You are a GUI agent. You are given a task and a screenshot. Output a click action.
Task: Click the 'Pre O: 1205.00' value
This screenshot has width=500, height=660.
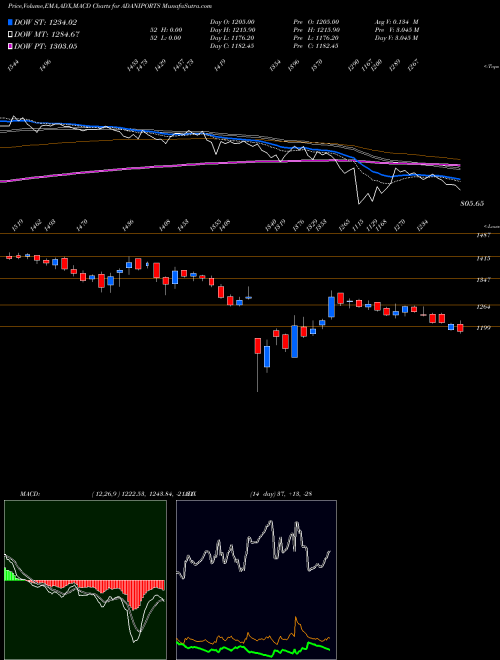click(x=316, y=22)
